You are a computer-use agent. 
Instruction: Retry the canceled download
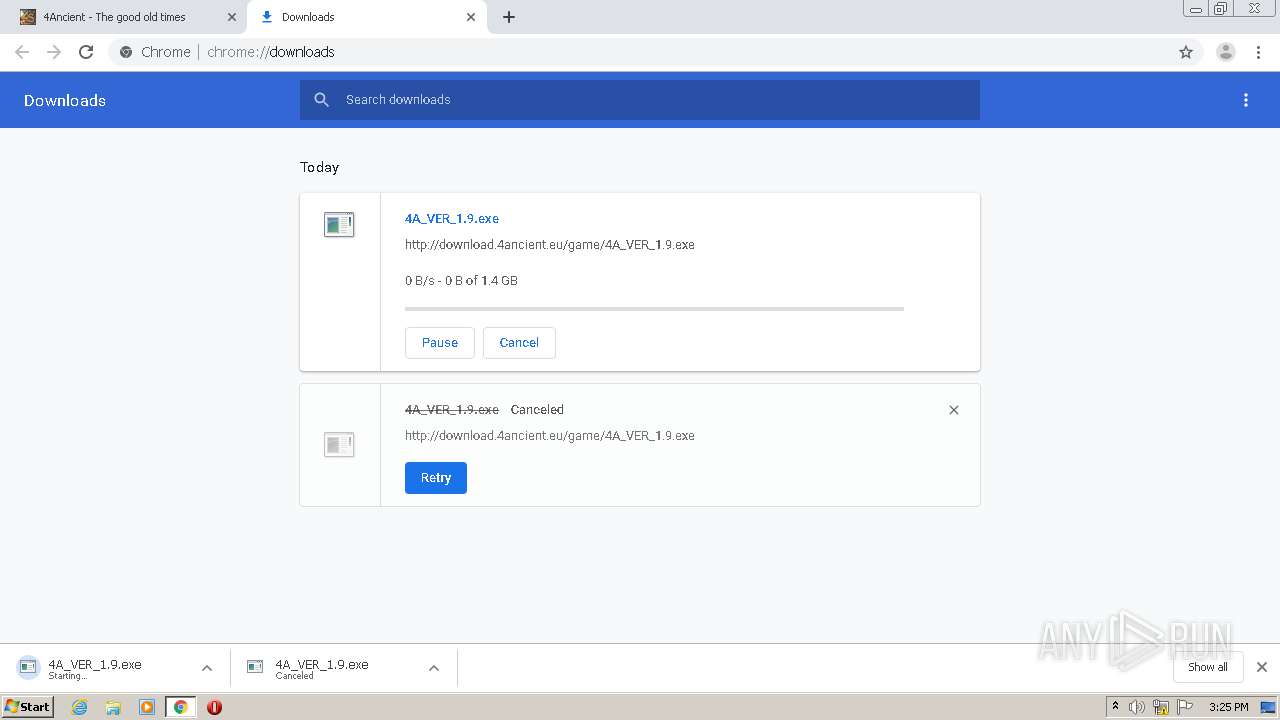coord(436,478)
